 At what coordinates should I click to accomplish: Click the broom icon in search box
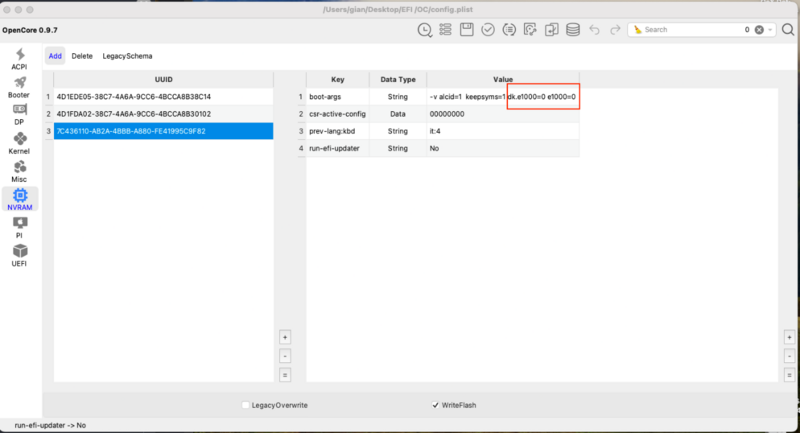(x=638, y=30)
